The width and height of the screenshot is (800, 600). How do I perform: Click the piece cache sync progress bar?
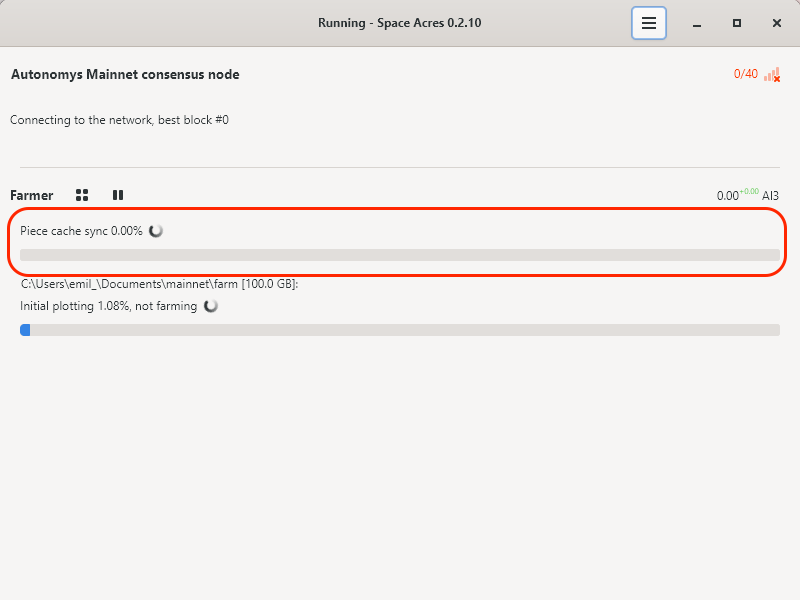click(400, 255)
